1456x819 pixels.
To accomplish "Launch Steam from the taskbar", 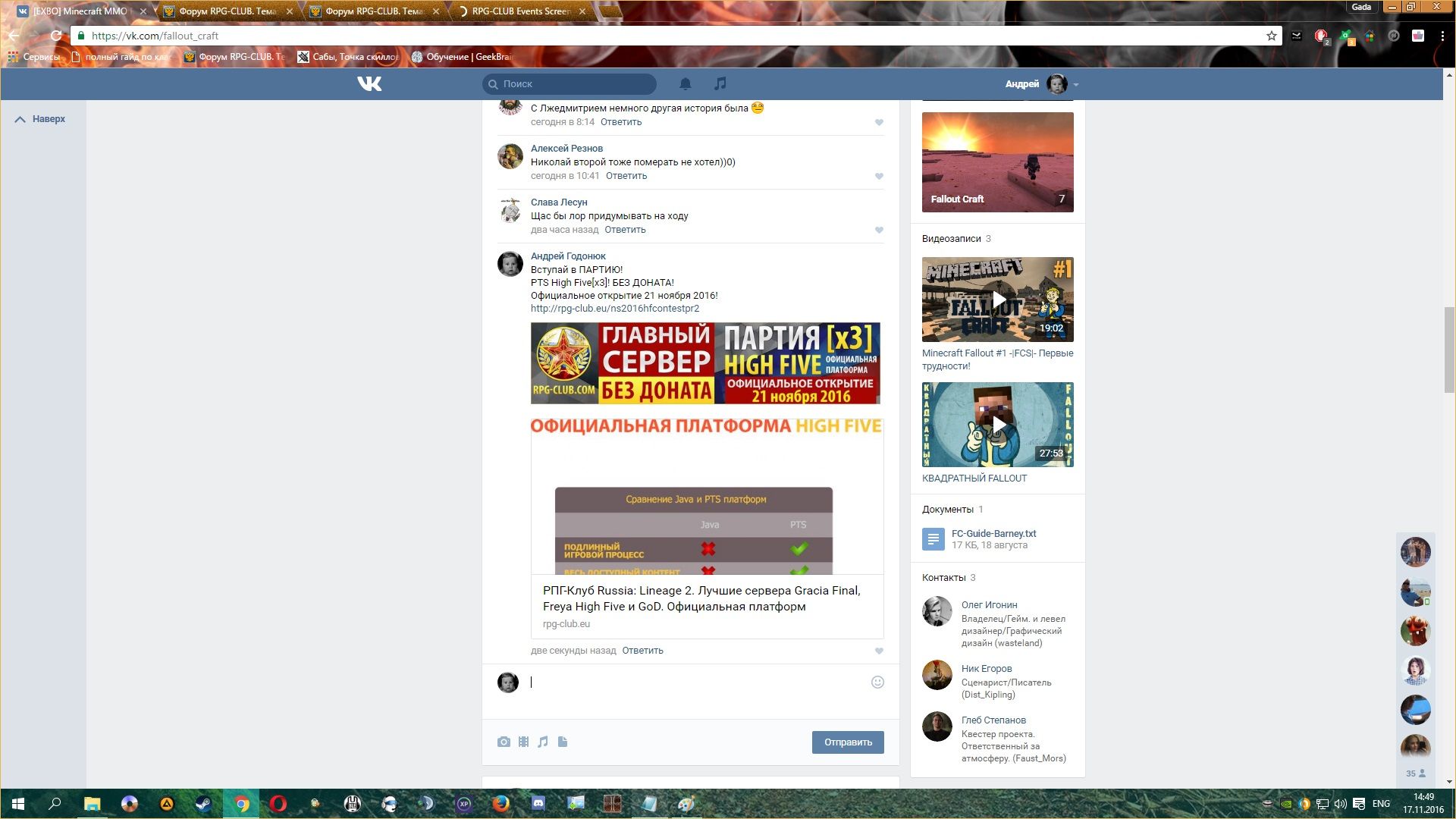I will coord(203,804).
